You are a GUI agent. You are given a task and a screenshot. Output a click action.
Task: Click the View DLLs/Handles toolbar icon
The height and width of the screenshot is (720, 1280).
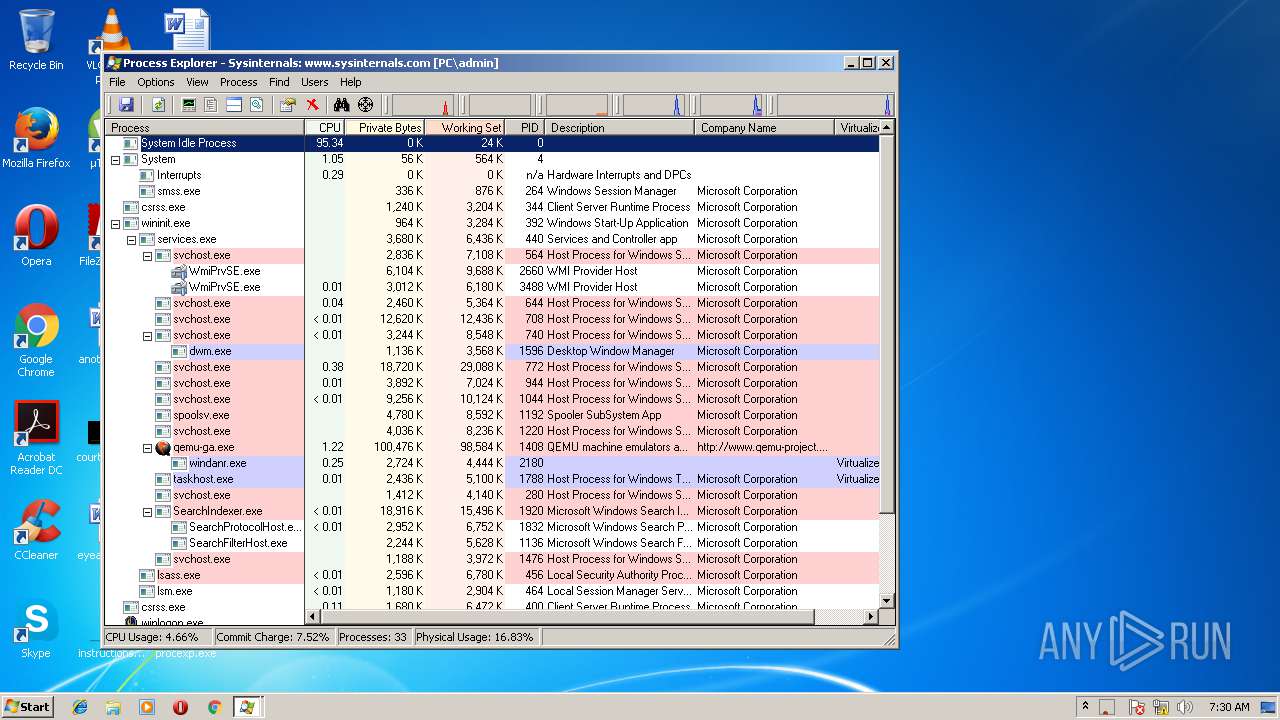tap(257, 105)
